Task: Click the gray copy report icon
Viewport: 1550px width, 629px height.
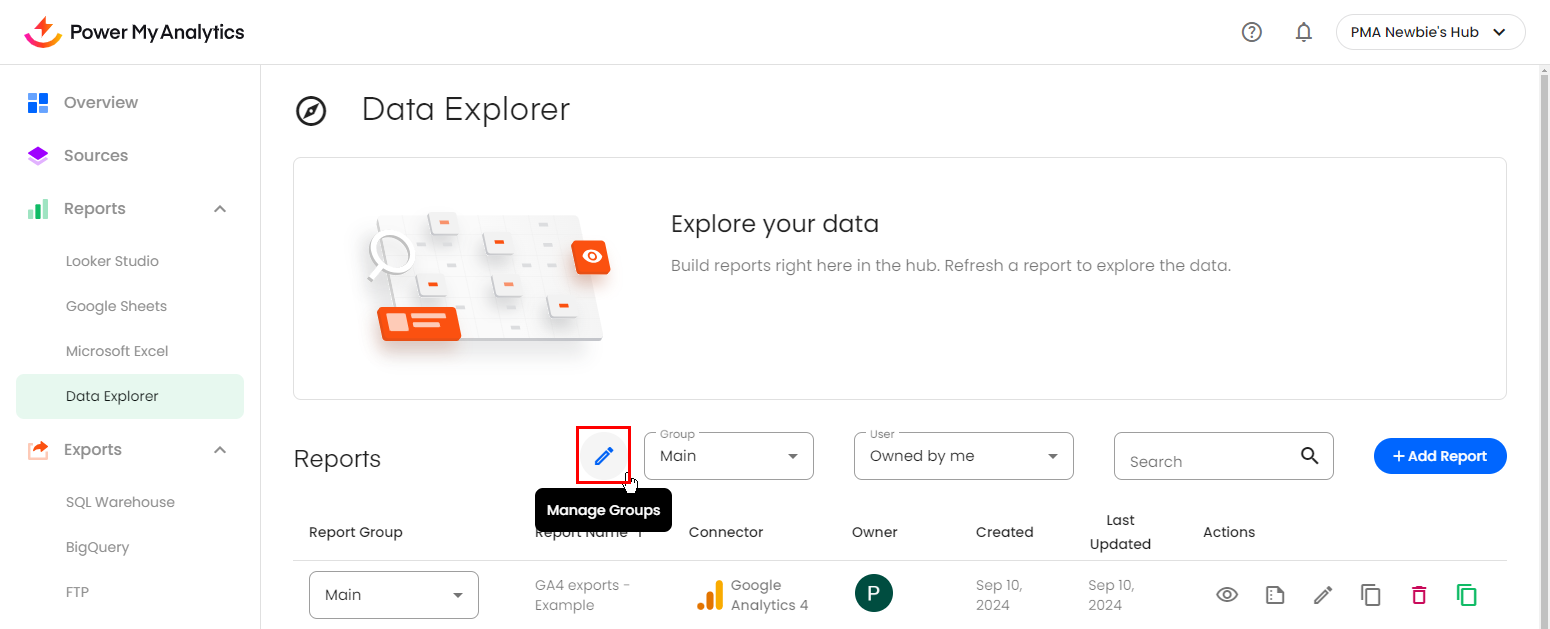Action: pos(1370,595)
